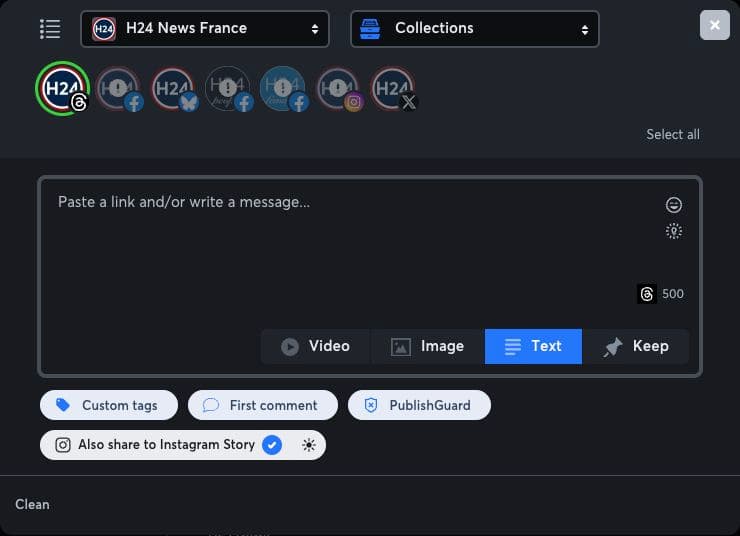Click the H24 logo in workspace dropdown
This screenshot has width=740, height=536.
point(104,29)
